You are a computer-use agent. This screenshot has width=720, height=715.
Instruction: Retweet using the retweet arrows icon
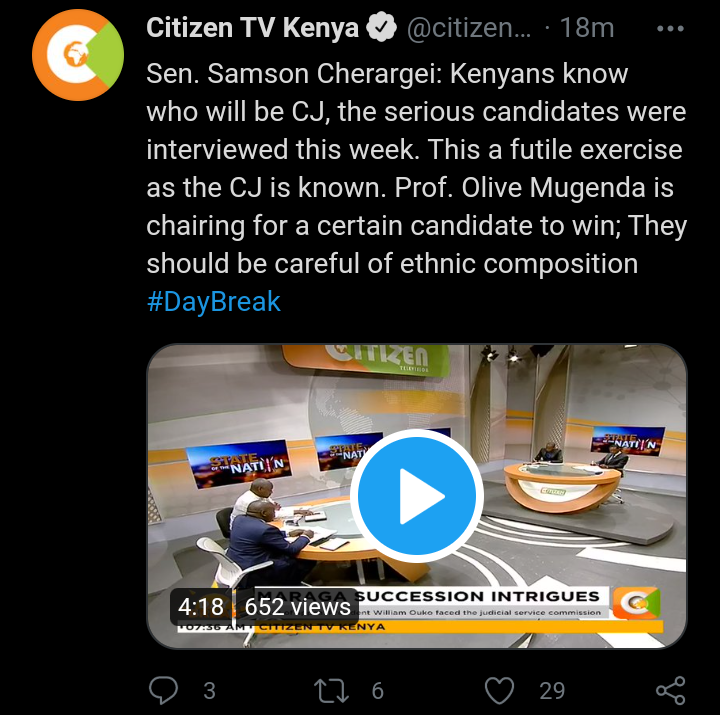[x=331, y=691]
